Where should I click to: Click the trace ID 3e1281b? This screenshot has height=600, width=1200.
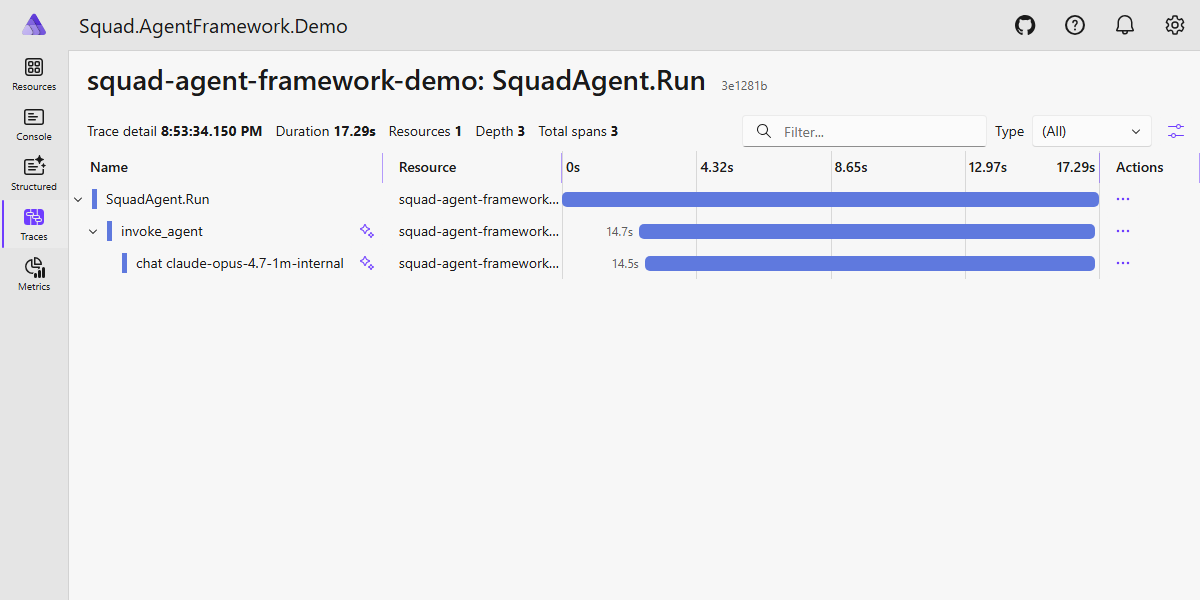point(744,86)
